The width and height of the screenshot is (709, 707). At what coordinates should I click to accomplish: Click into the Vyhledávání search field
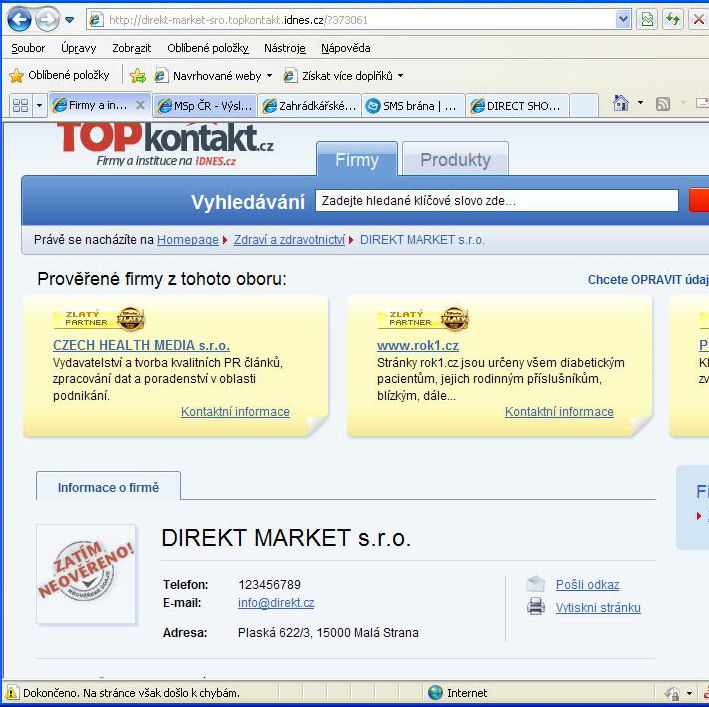[496, 201]
